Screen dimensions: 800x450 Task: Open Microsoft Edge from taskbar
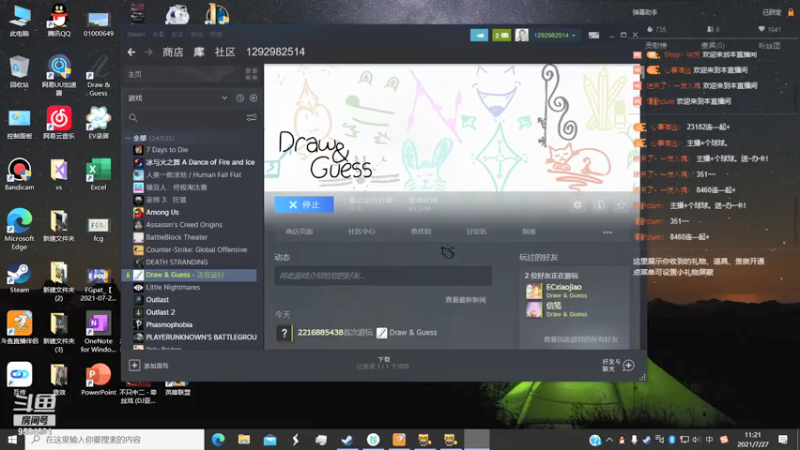pyautogui.click(x=218, y=439)
